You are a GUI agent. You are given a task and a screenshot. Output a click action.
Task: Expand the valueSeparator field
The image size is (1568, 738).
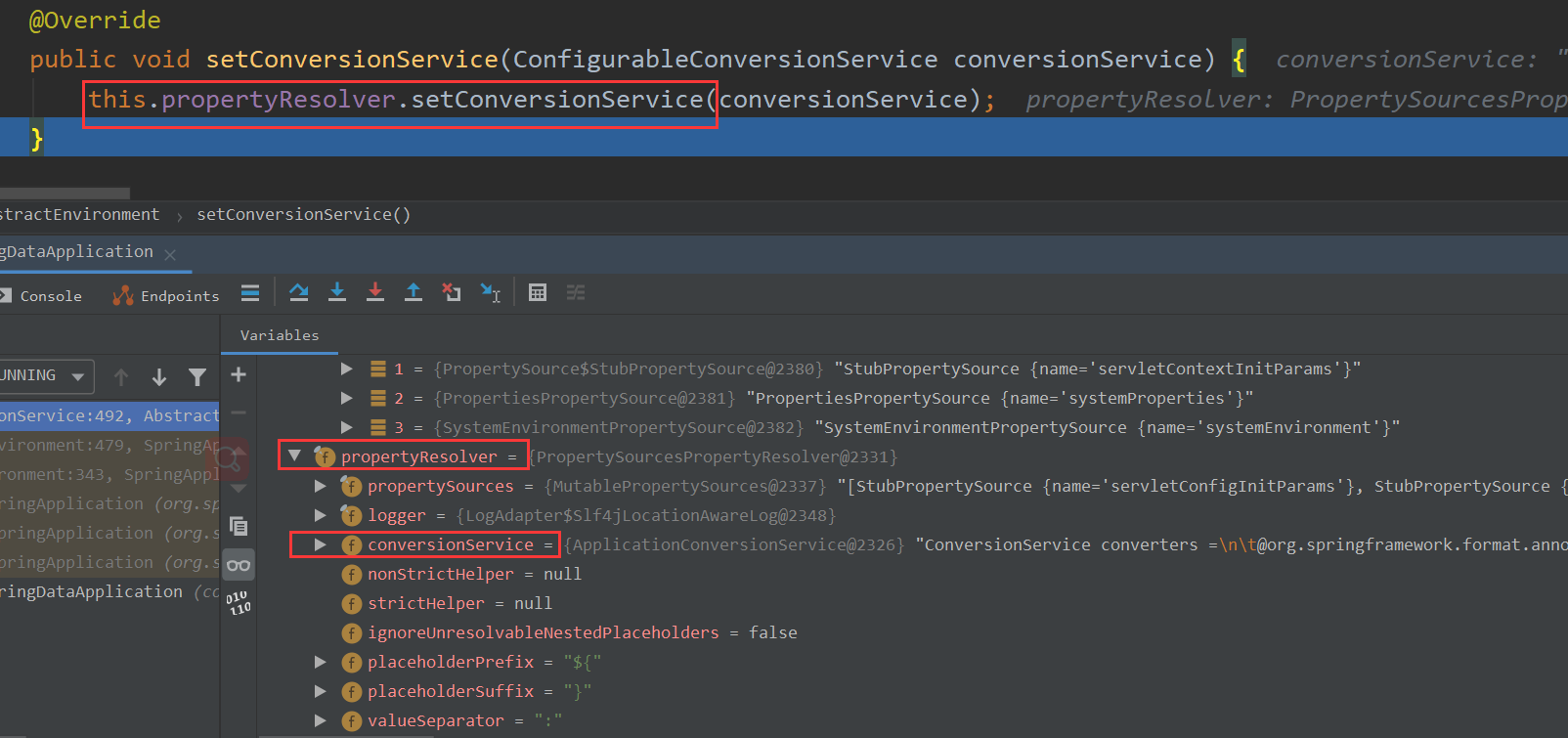[320, 720]
